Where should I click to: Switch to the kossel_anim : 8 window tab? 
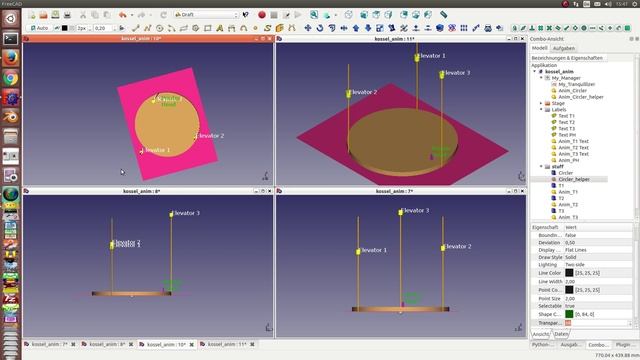point(107,344)
